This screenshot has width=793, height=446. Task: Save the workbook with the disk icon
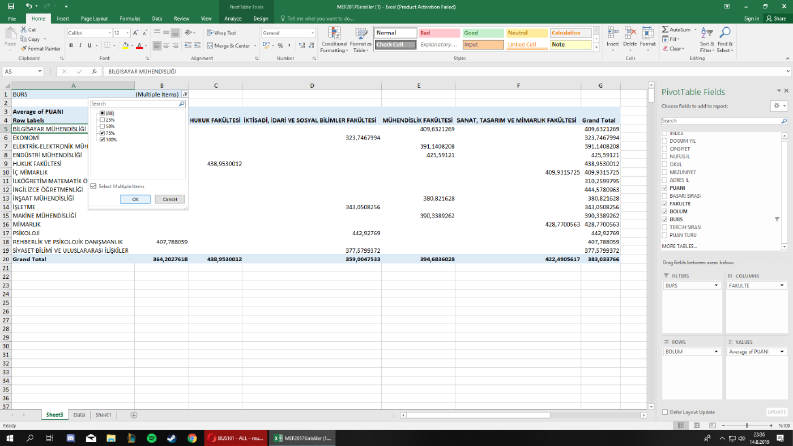tap(11, 7)
